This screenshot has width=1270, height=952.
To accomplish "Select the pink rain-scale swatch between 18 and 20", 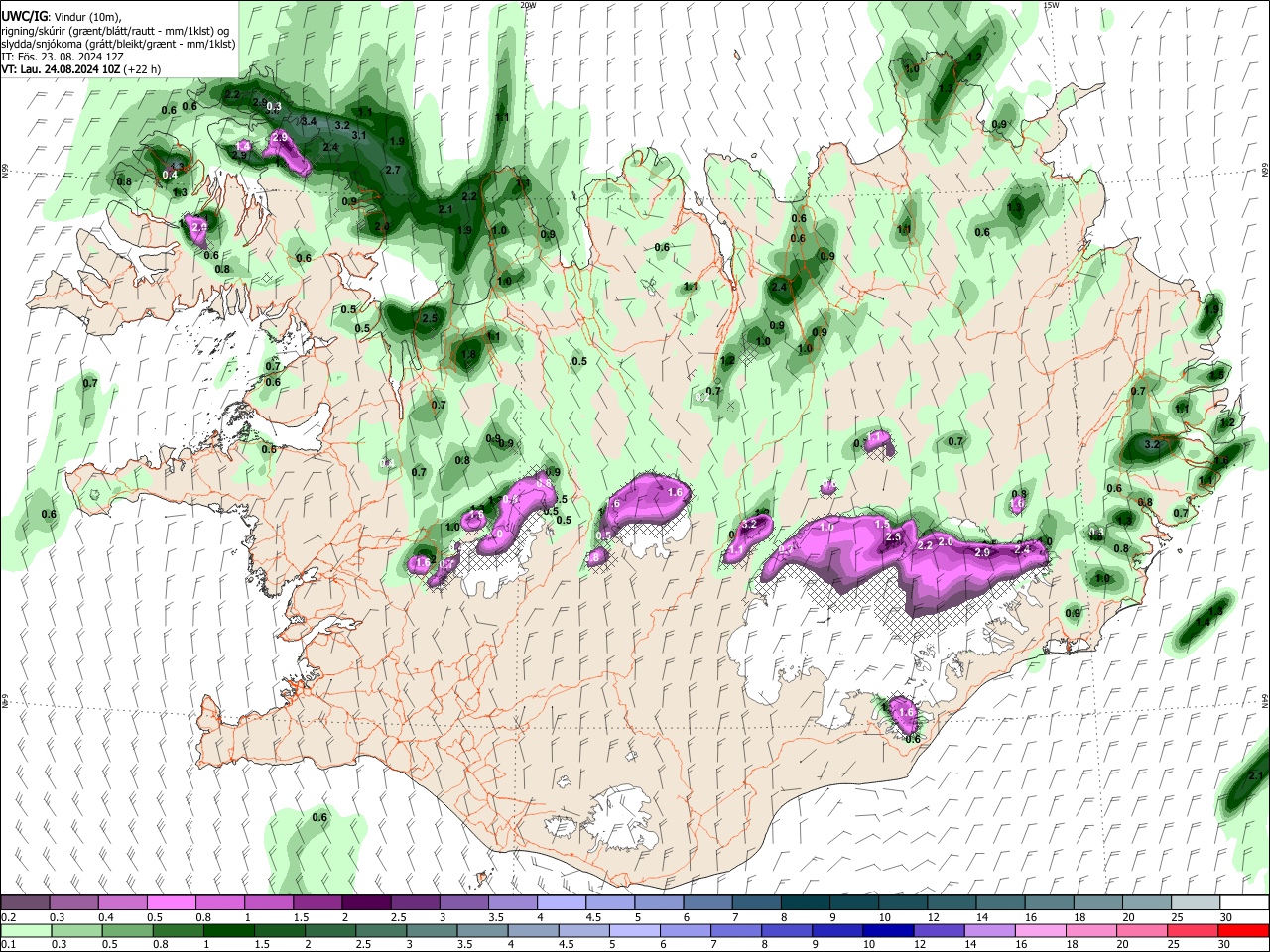I will [x=1090, y=930].
